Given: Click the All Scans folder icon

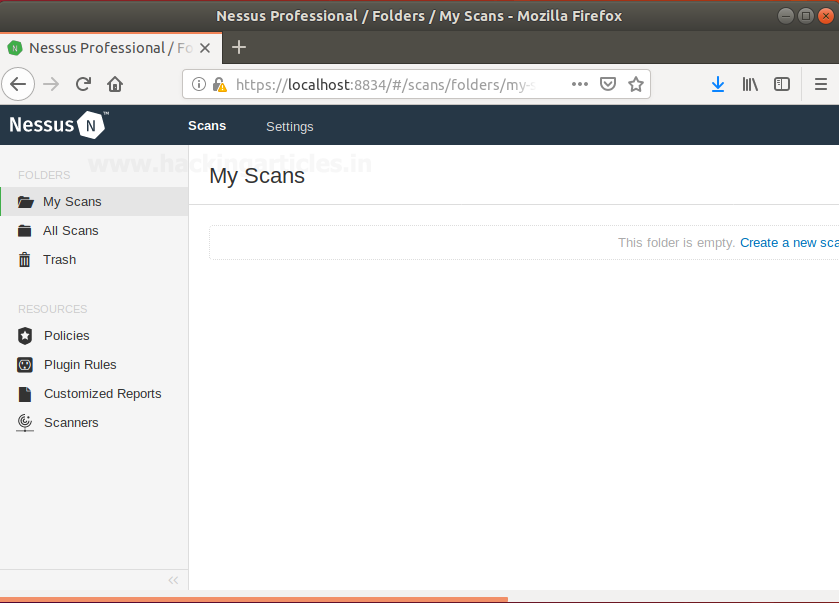Looking at the screenshot, I should (25, 231).
